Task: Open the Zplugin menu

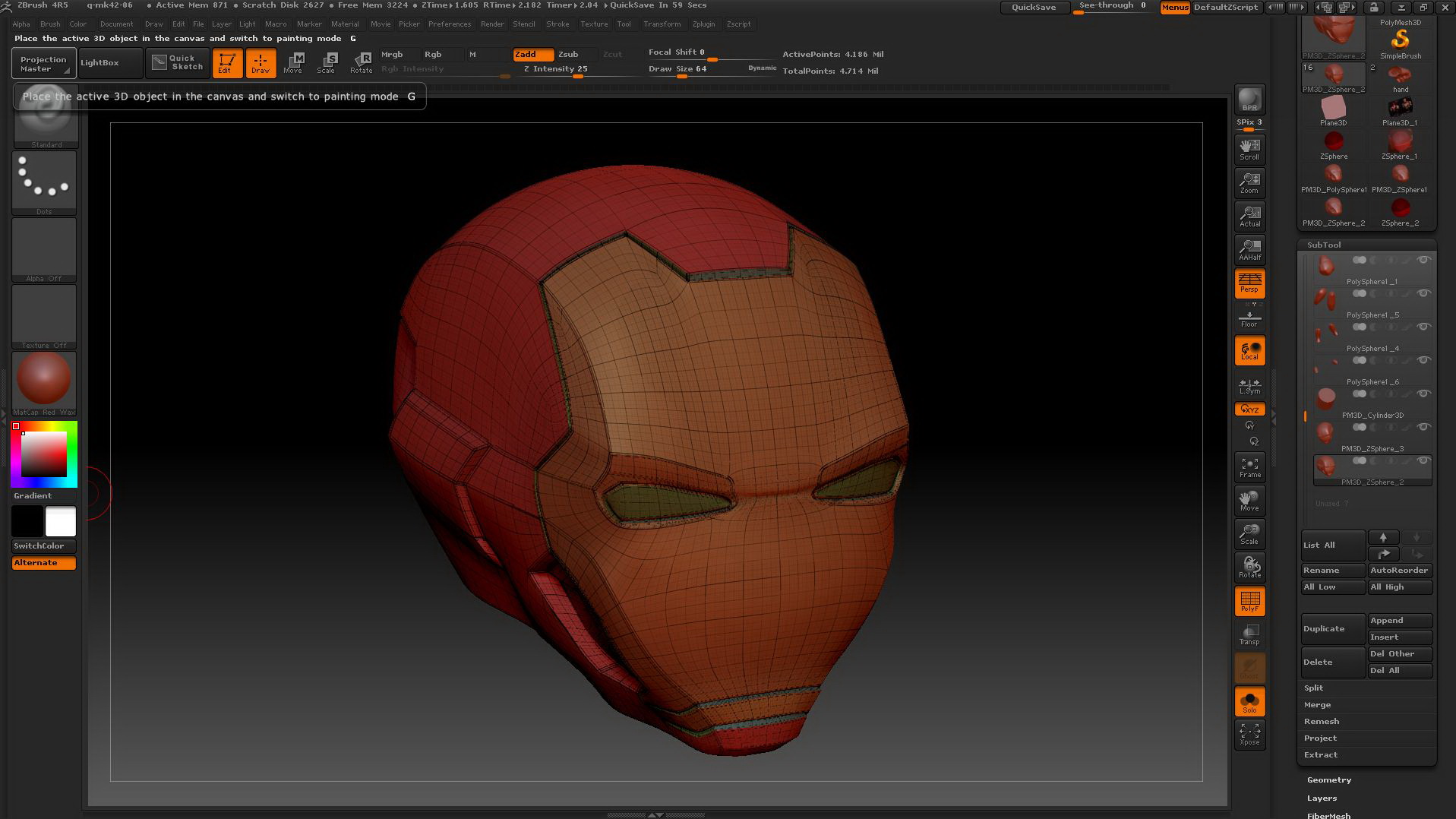Action: (x=703, y=24)
